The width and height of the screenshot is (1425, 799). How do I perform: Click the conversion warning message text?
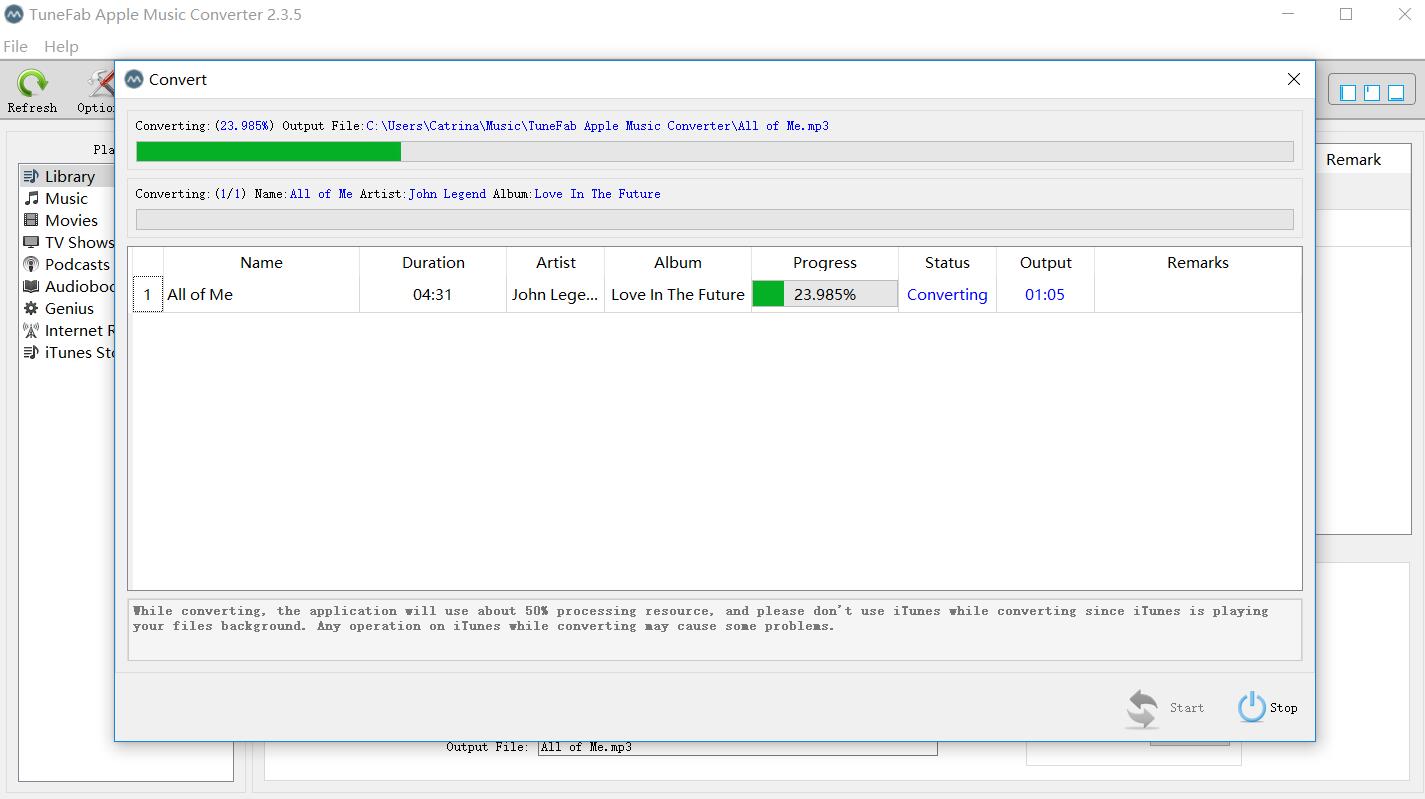coord(700,618)
